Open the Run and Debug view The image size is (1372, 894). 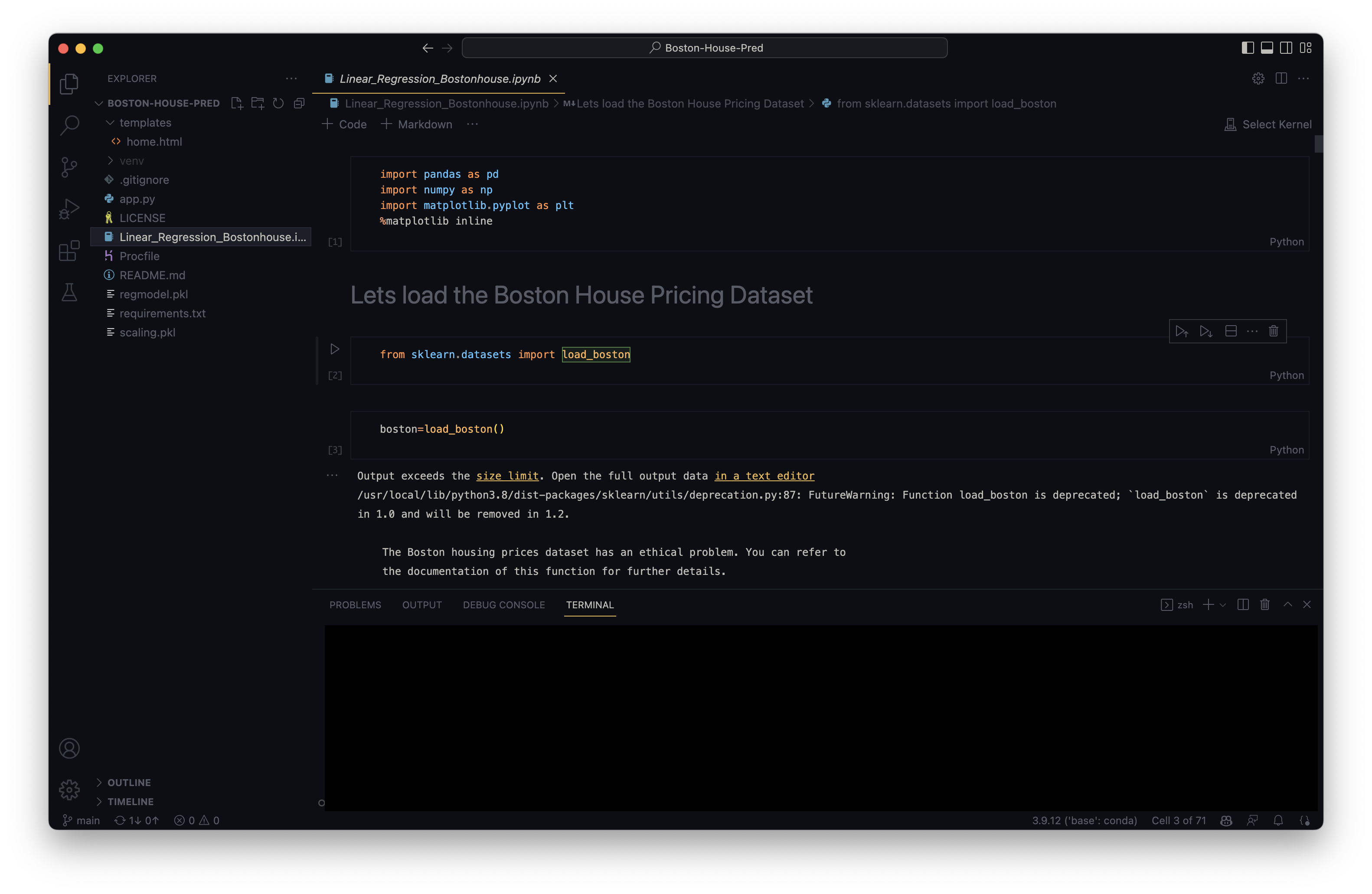pos(69,209)
